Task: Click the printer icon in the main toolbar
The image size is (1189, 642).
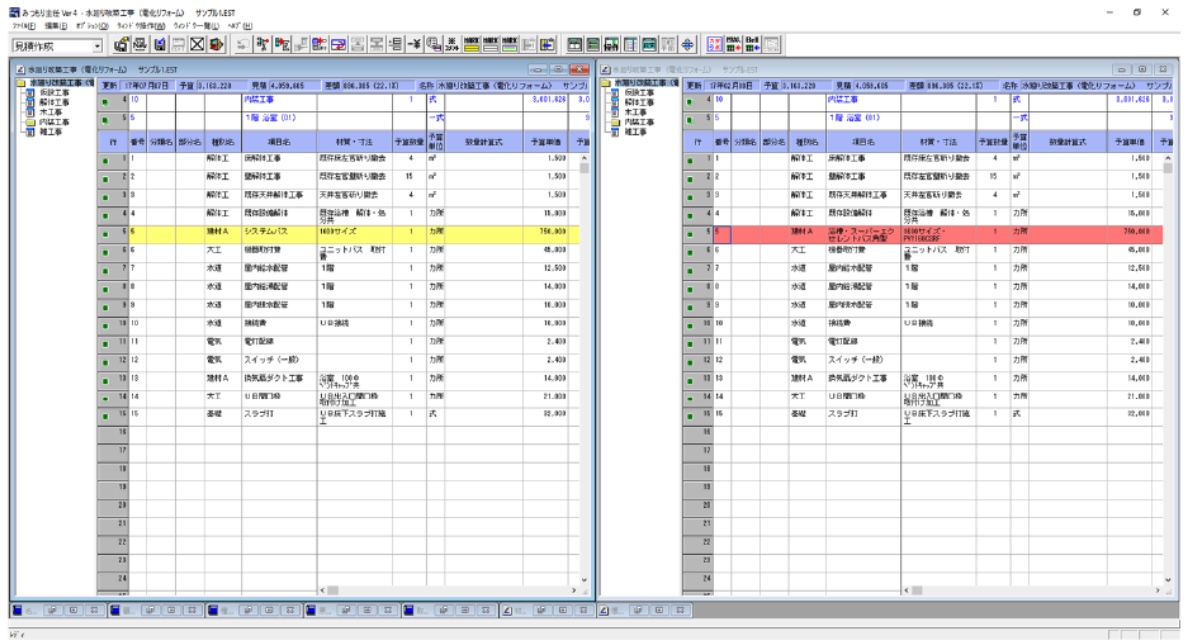Action: [x=140, y=45]
